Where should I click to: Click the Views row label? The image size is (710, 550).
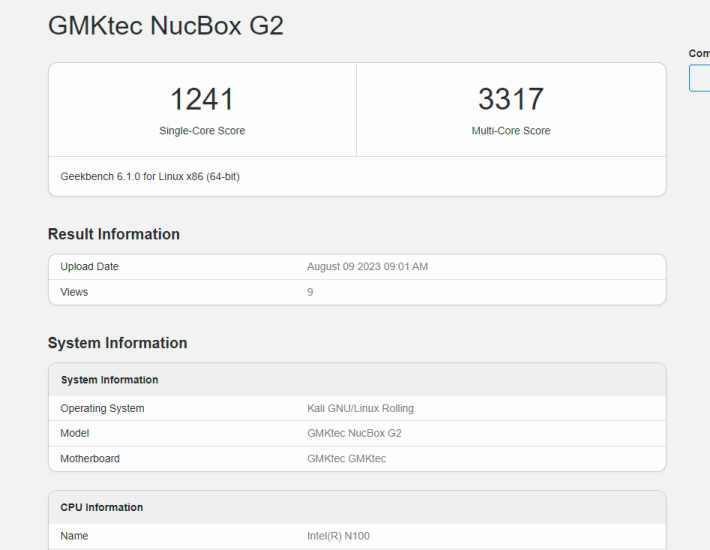[74, 292]
